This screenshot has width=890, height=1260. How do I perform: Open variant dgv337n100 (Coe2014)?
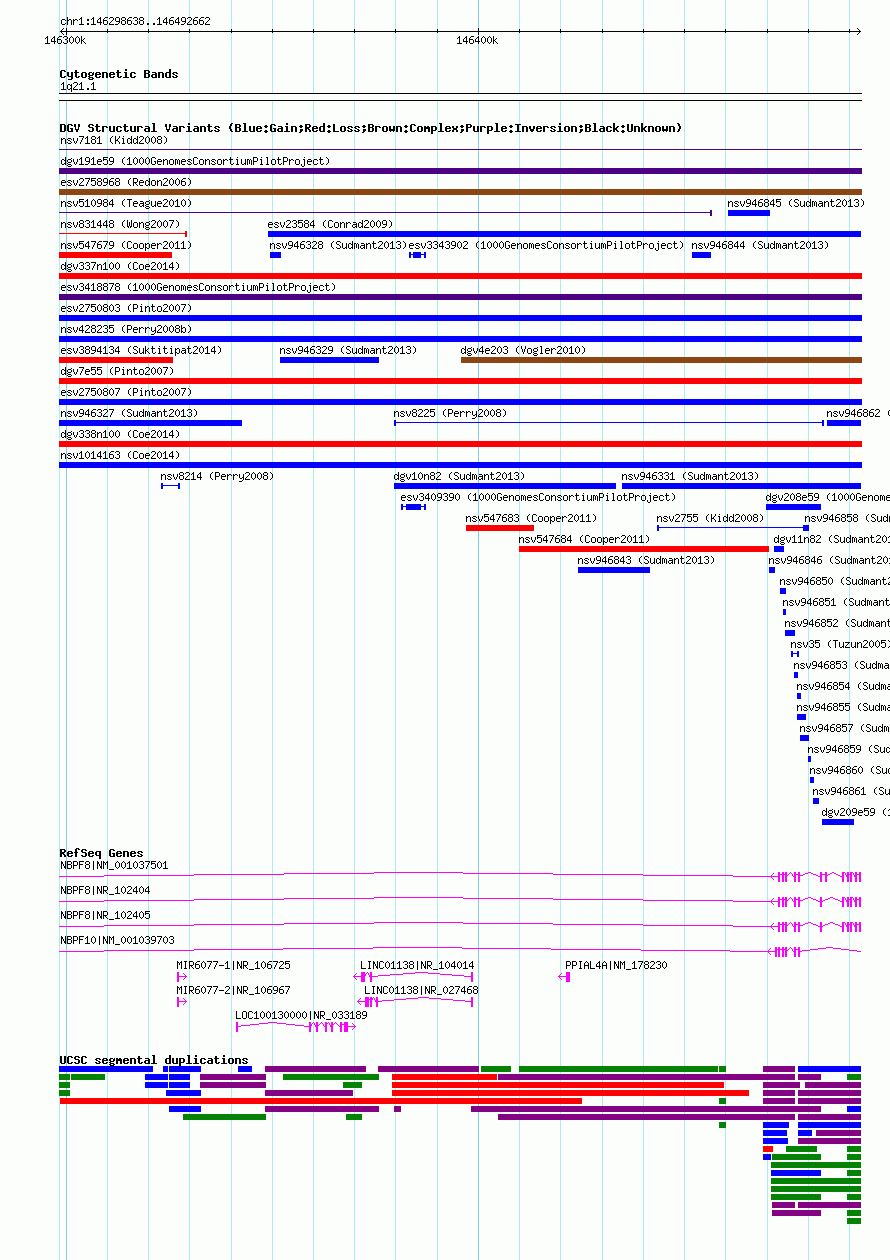click(x=120, y=267)
